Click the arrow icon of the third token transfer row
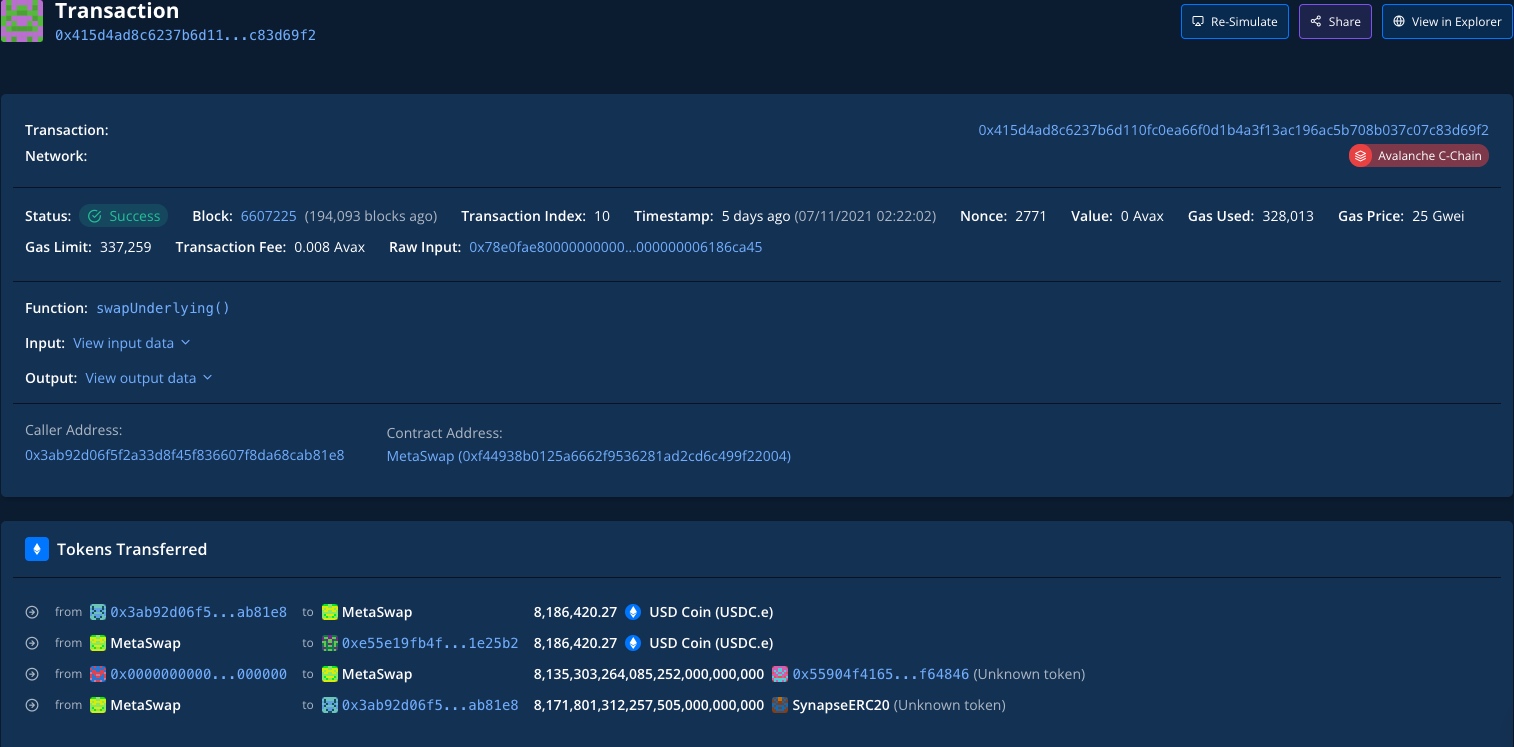The image size is (1514, 747). [32, 674]
